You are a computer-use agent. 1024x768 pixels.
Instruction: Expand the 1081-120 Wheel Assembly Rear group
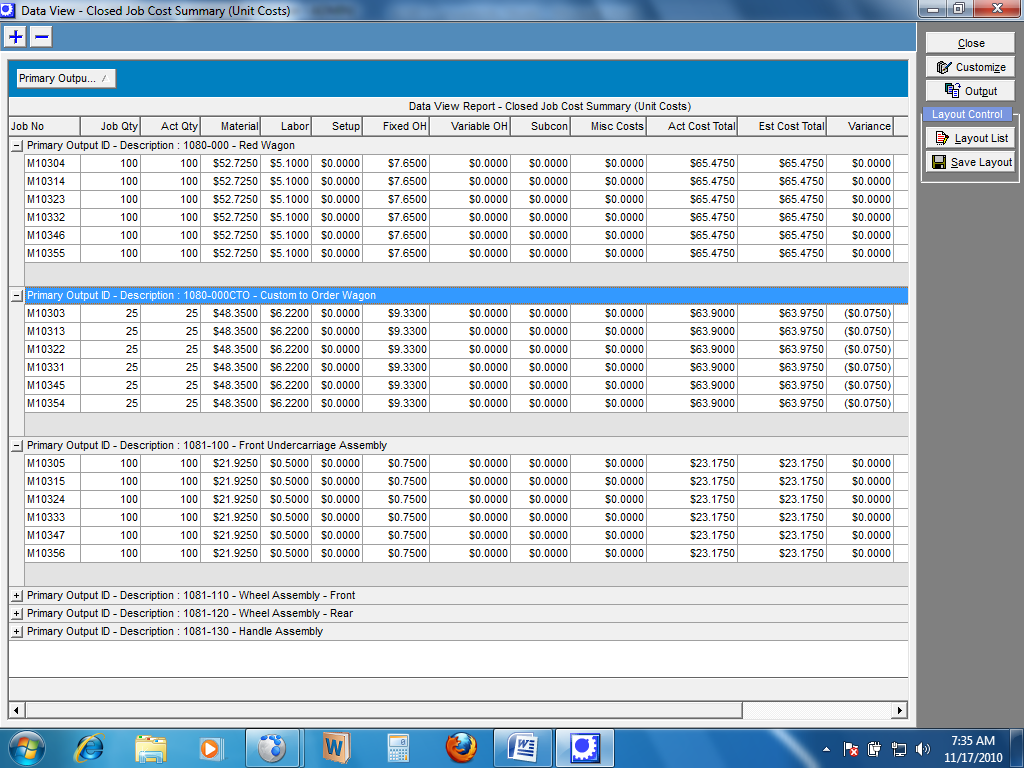pos(17,614)
